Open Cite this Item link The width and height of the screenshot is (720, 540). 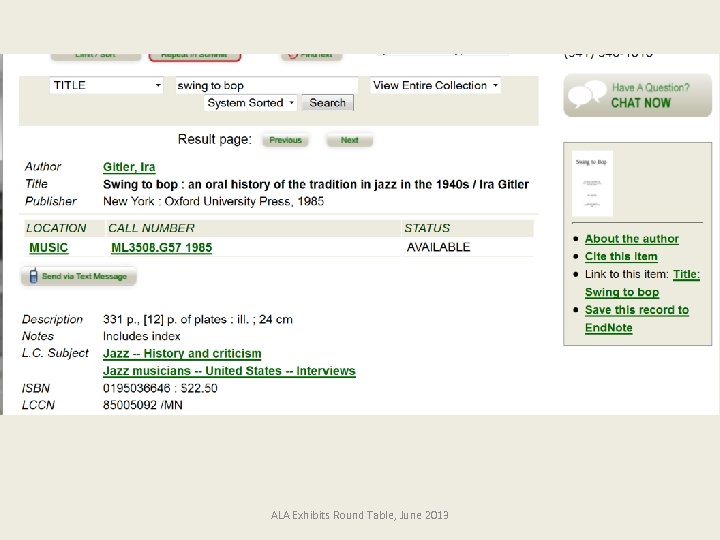coord(621,257)
